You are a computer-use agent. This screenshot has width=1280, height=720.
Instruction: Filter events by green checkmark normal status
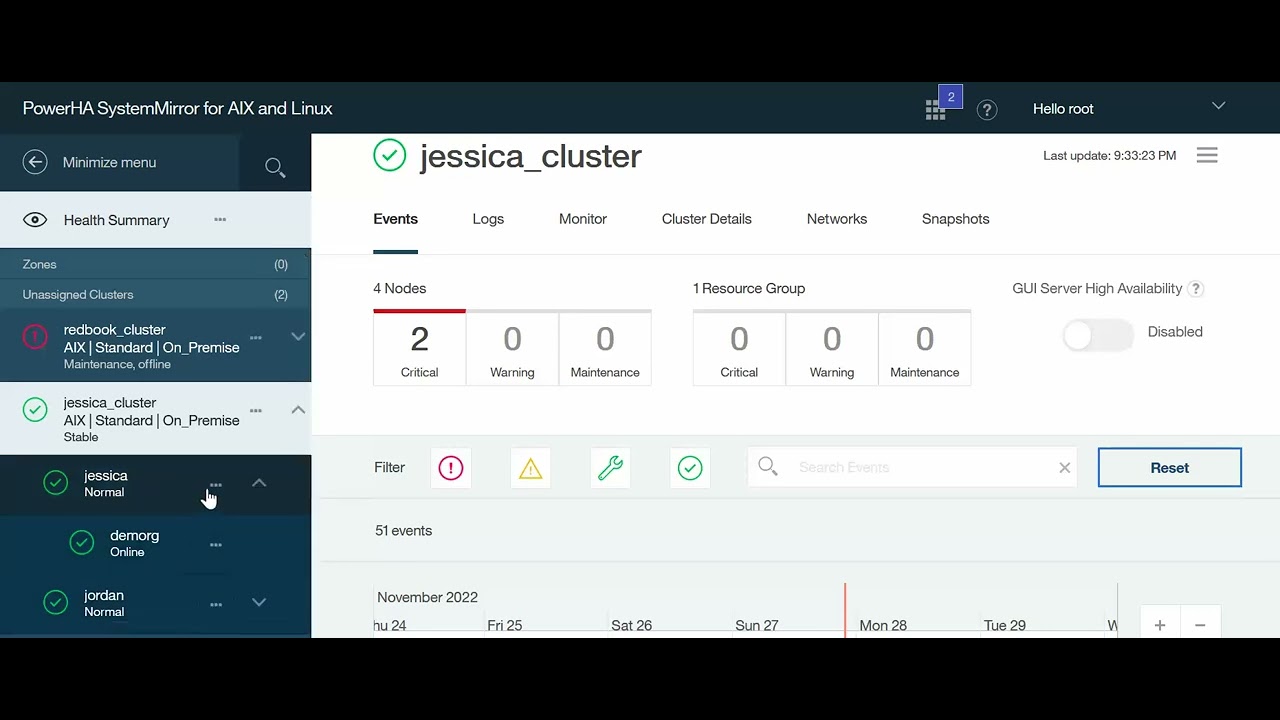(x=690, y=468)
